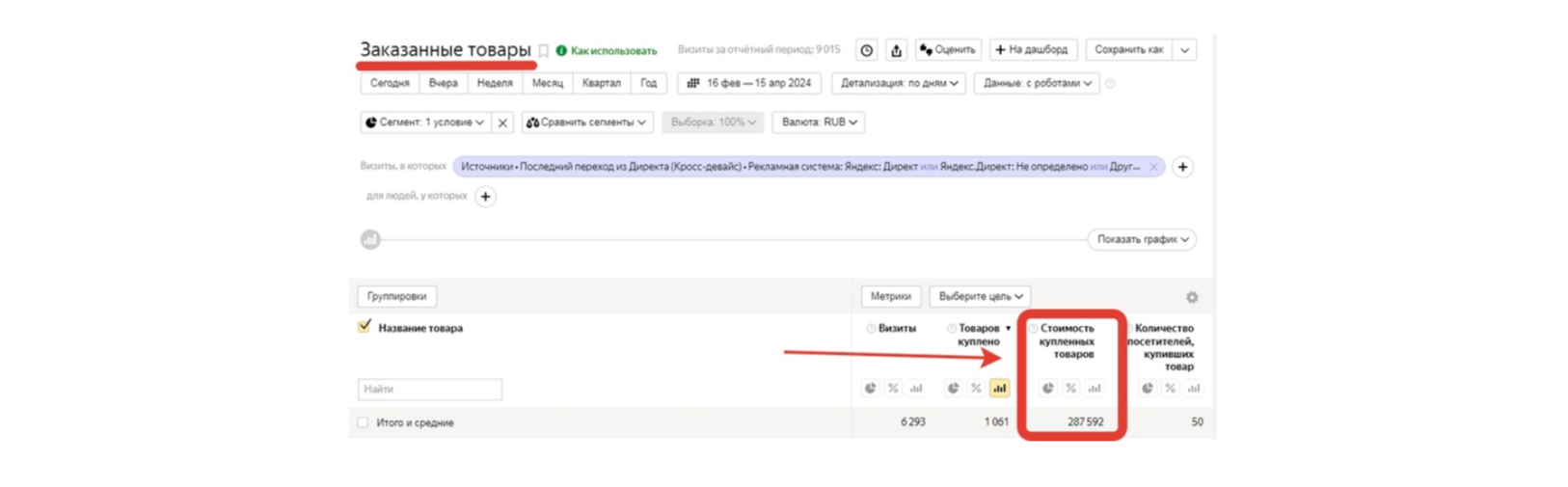
Task: Open the Выберите цель dropdown
Action: [x=980, y=296]
